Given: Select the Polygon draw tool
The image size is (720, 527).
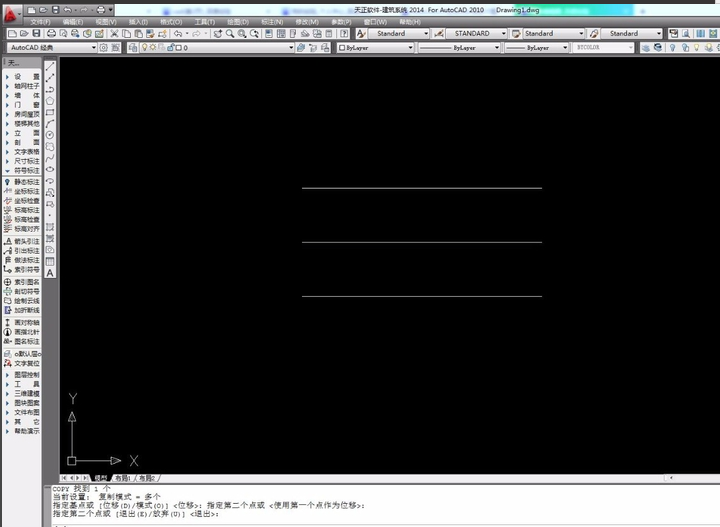Looking at the screenshot, I should tap(50, 101).
